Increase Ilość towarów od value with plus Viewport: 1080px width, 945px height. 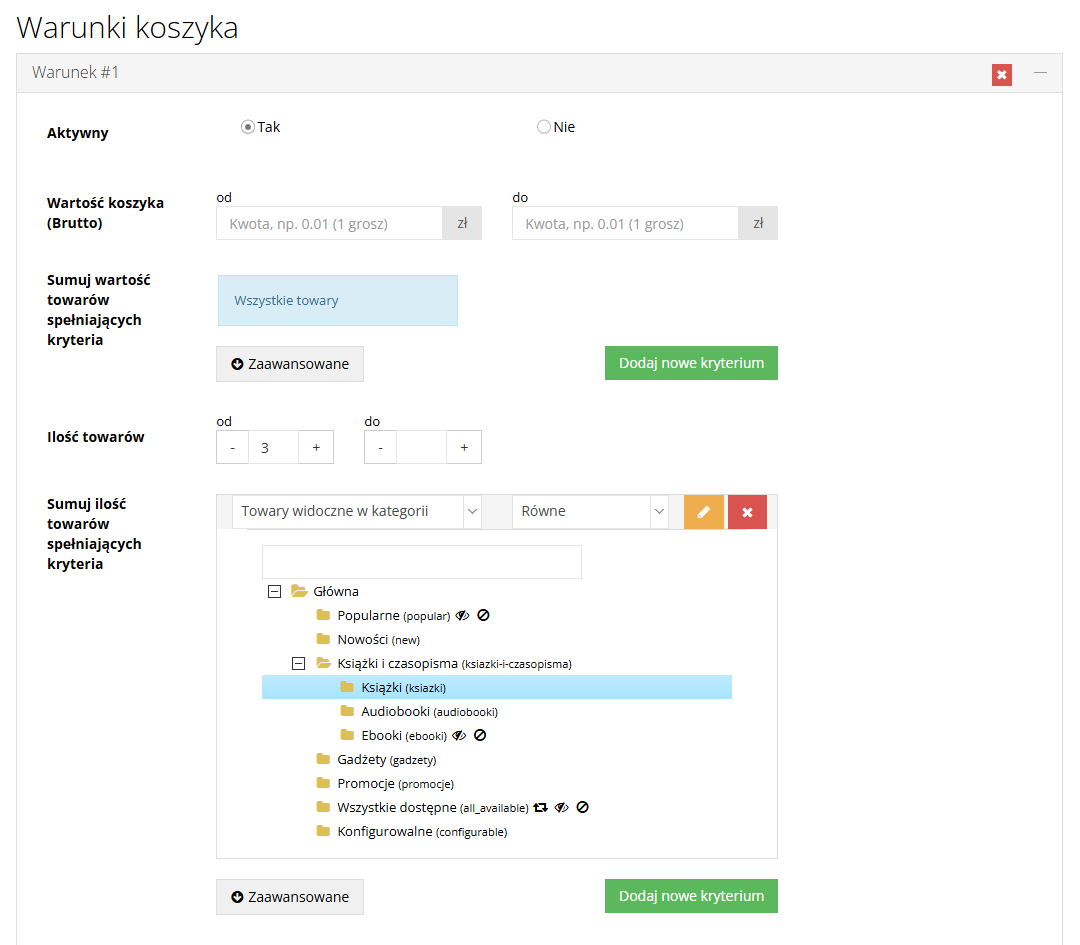pyautogui.click(x=316, y=448)
